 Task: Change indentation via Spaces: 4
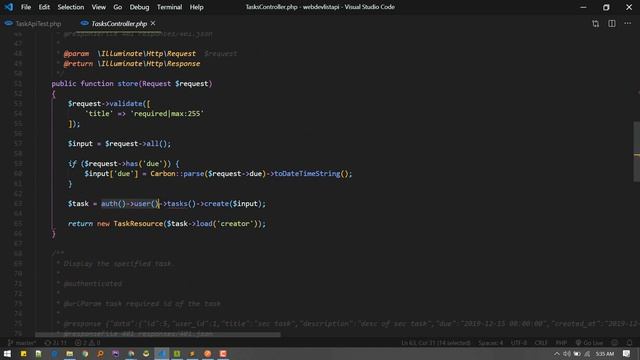tap(490, 343)
